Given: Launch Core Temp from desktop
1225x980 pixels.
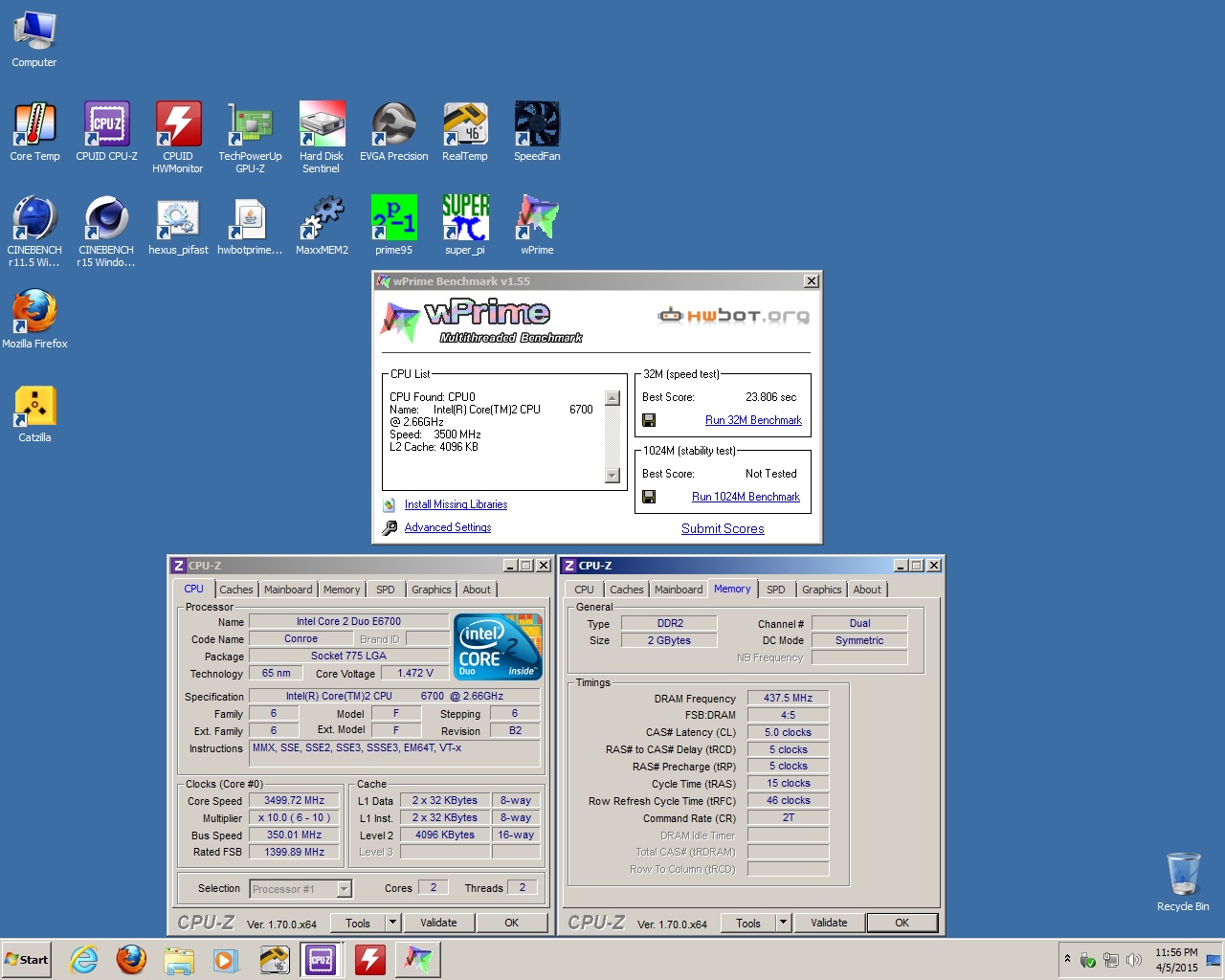Looking at the screenshot, I should tap(34, 132).
